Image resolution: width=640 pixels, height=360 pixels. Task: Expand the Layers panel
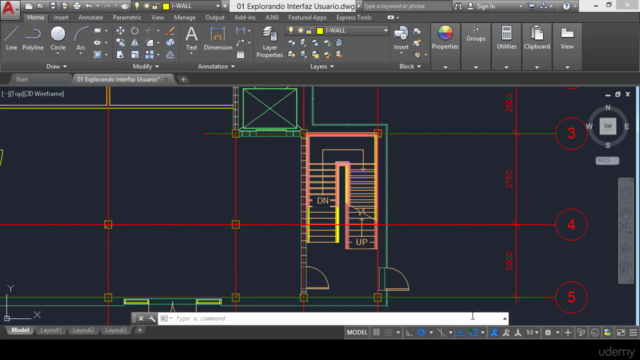point(322,66)
